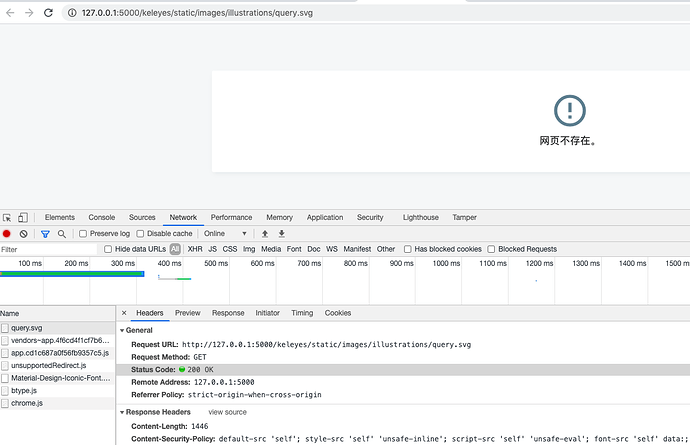Activate the element inspector picker icon
The height and width of the screenshot is (445, 690).
[x=7, y=217]
